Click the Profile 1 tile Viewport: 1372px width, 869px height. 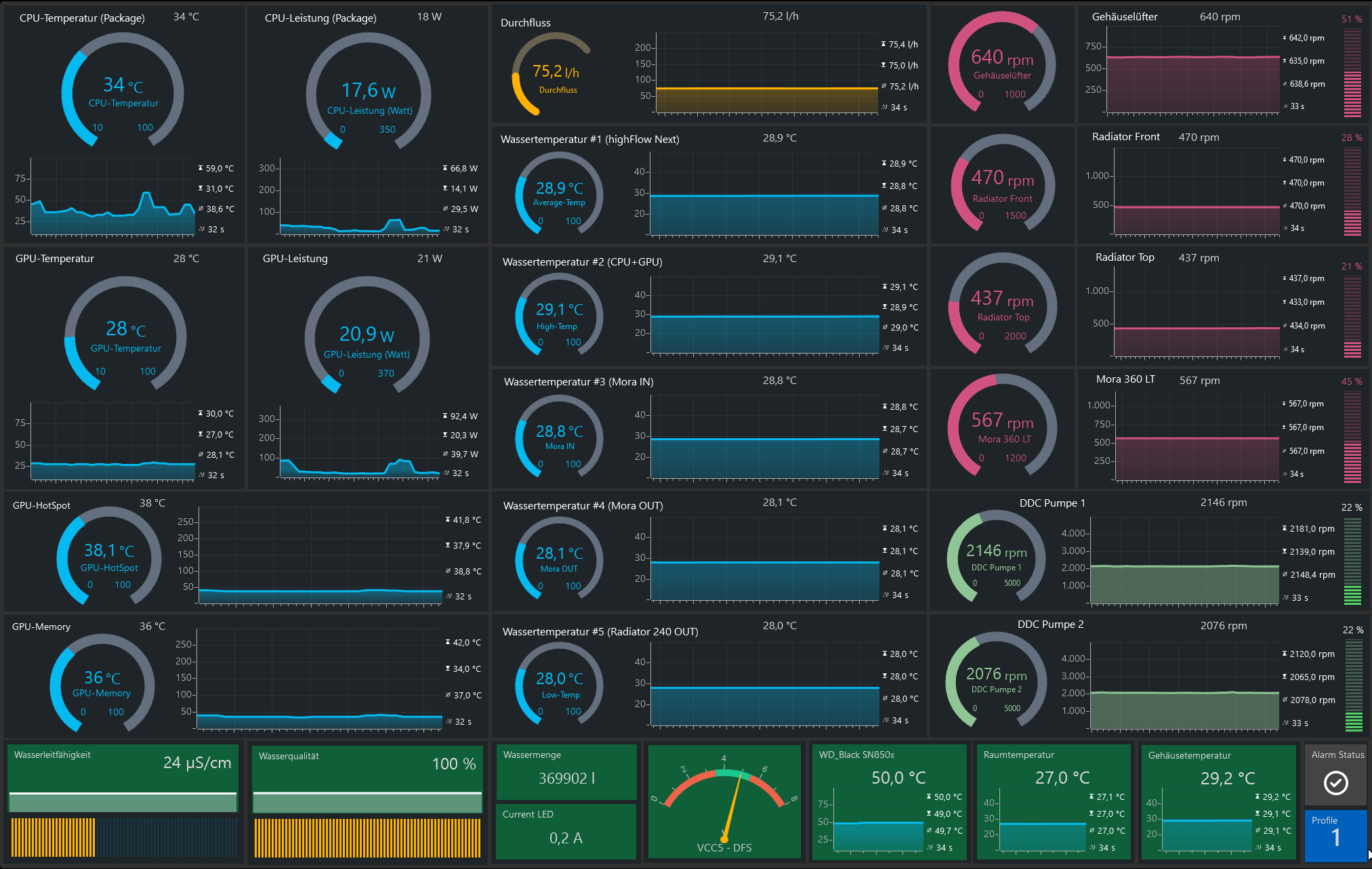click(x=1335, y=835)
